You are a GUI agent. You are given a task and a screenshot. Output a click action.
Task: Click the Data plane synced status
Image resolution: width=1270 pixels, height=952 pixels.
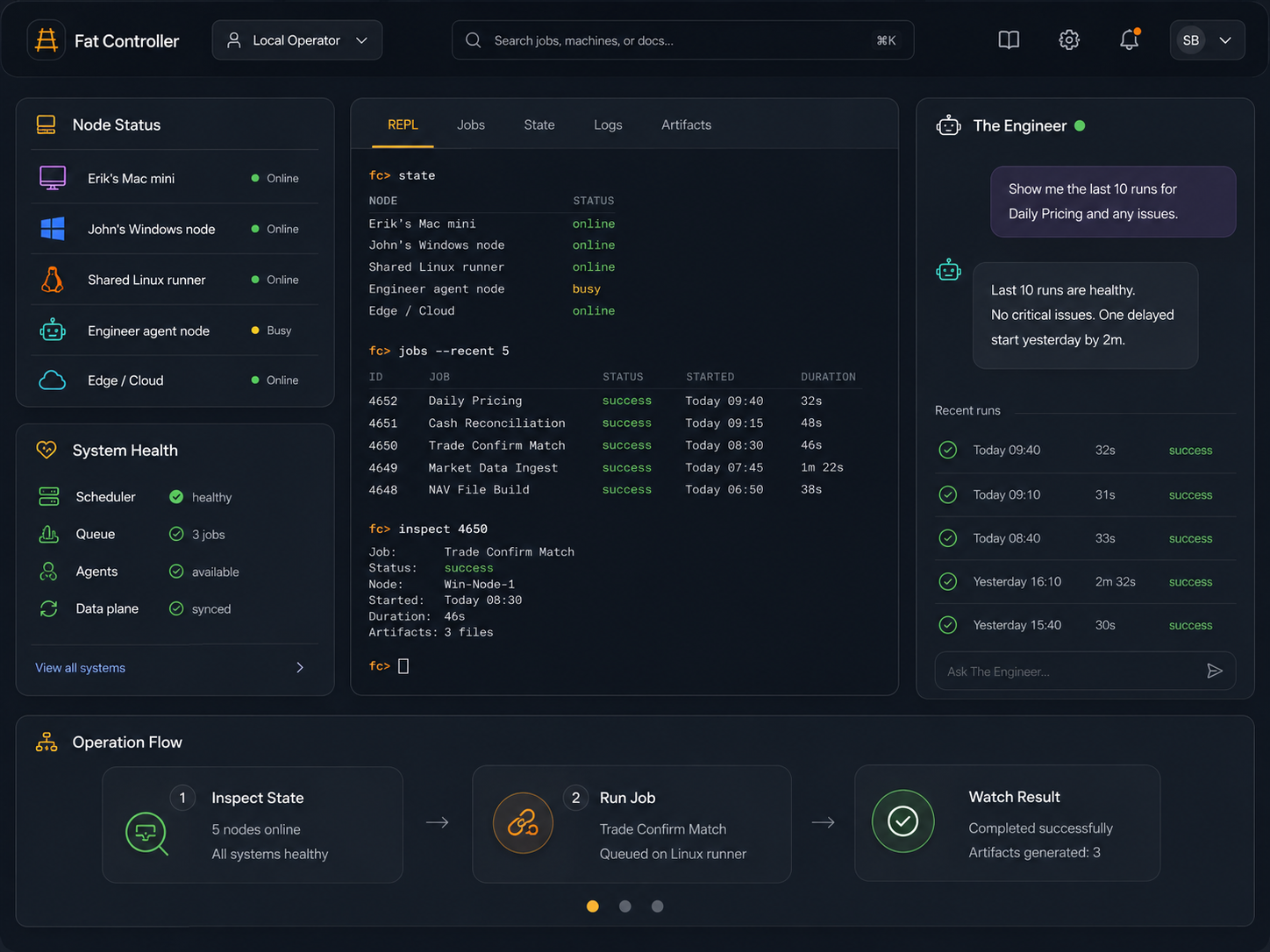200,609
